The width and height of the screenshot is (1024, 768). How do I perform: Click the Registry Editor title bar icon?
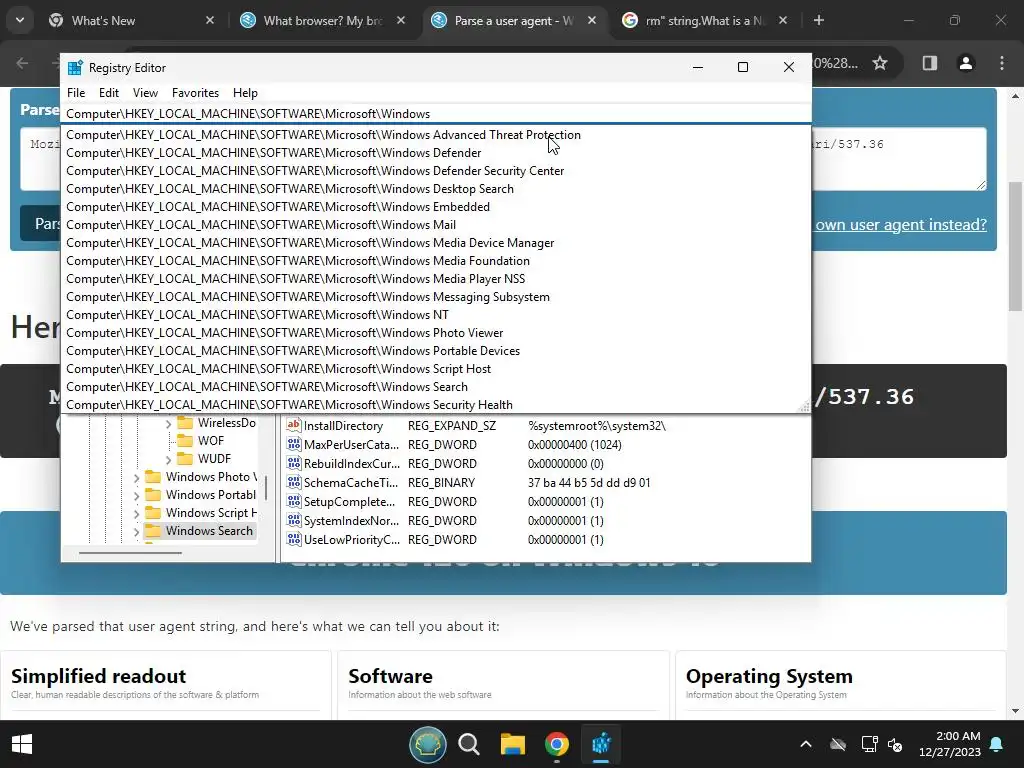click(75, 67)
